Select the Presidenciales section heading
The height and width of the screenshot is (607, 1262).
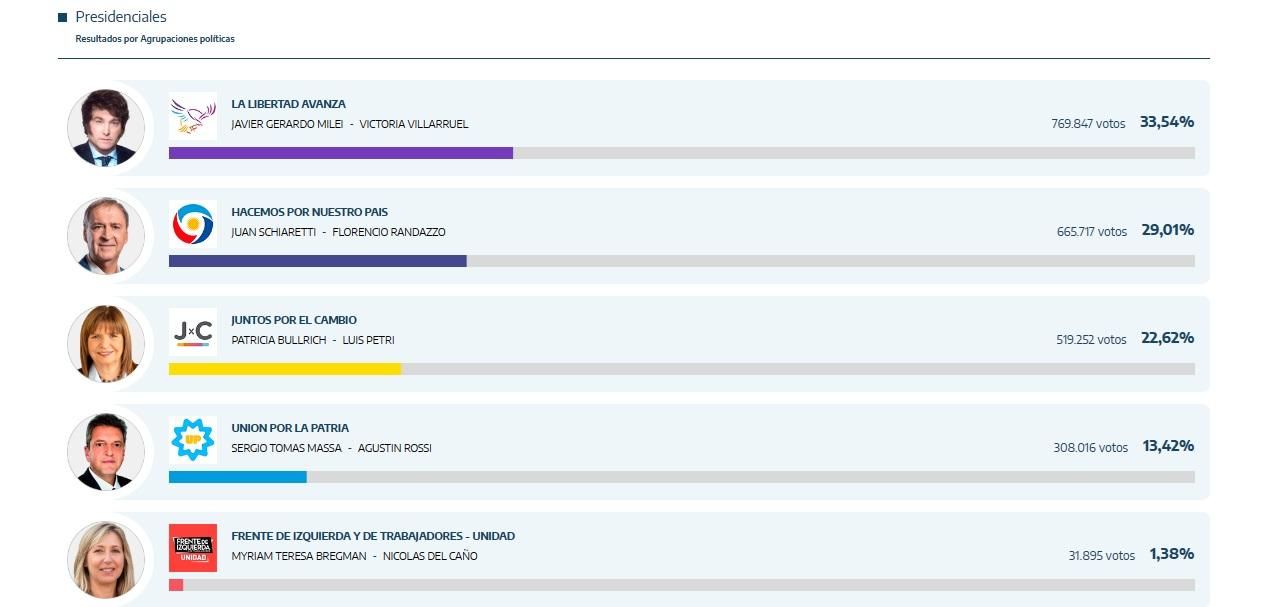pyautogui.click(x=121, y=17)
